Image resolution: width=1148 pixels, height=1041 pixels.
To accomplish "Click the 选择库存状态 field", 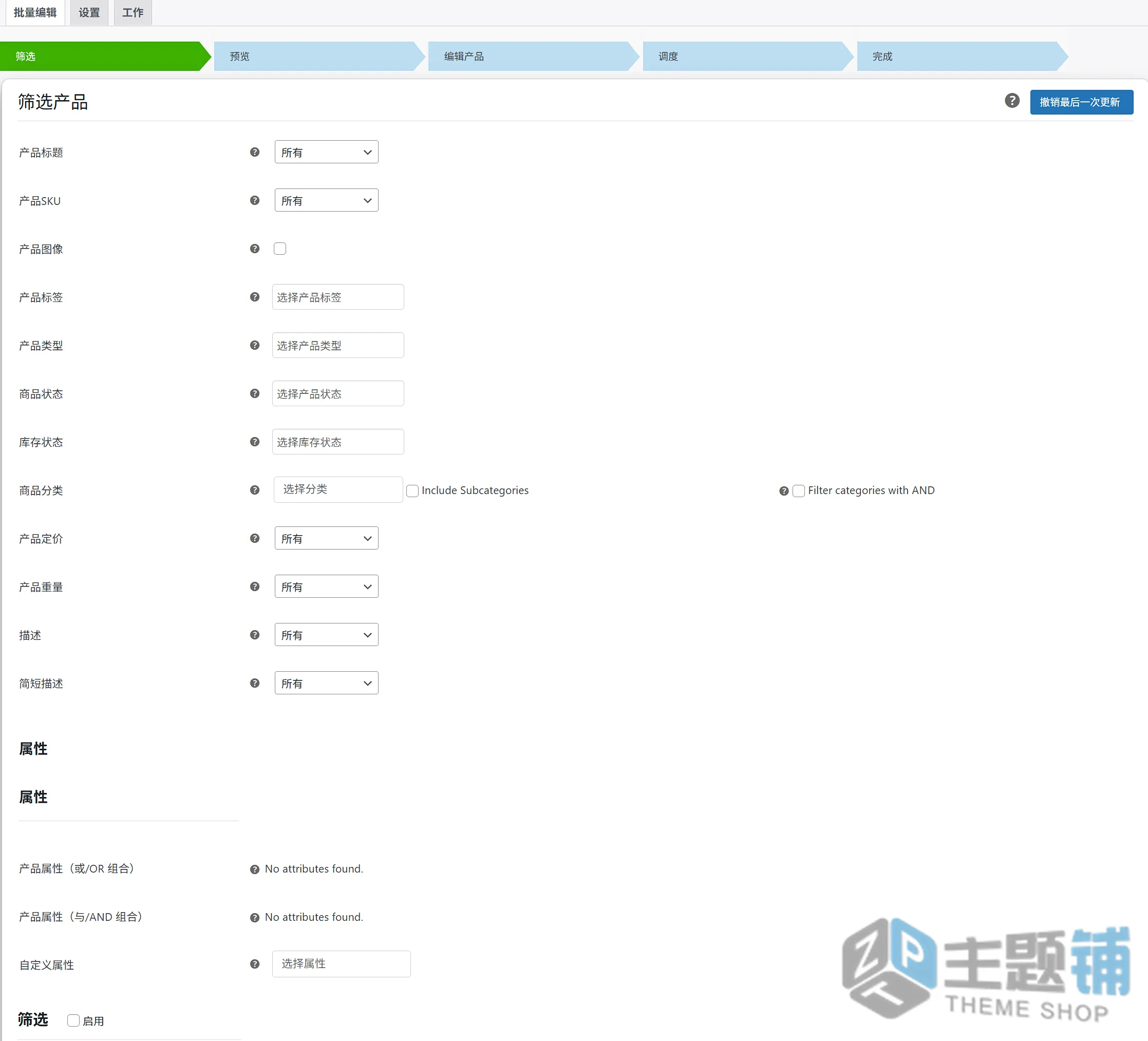I will pos(338,442).
